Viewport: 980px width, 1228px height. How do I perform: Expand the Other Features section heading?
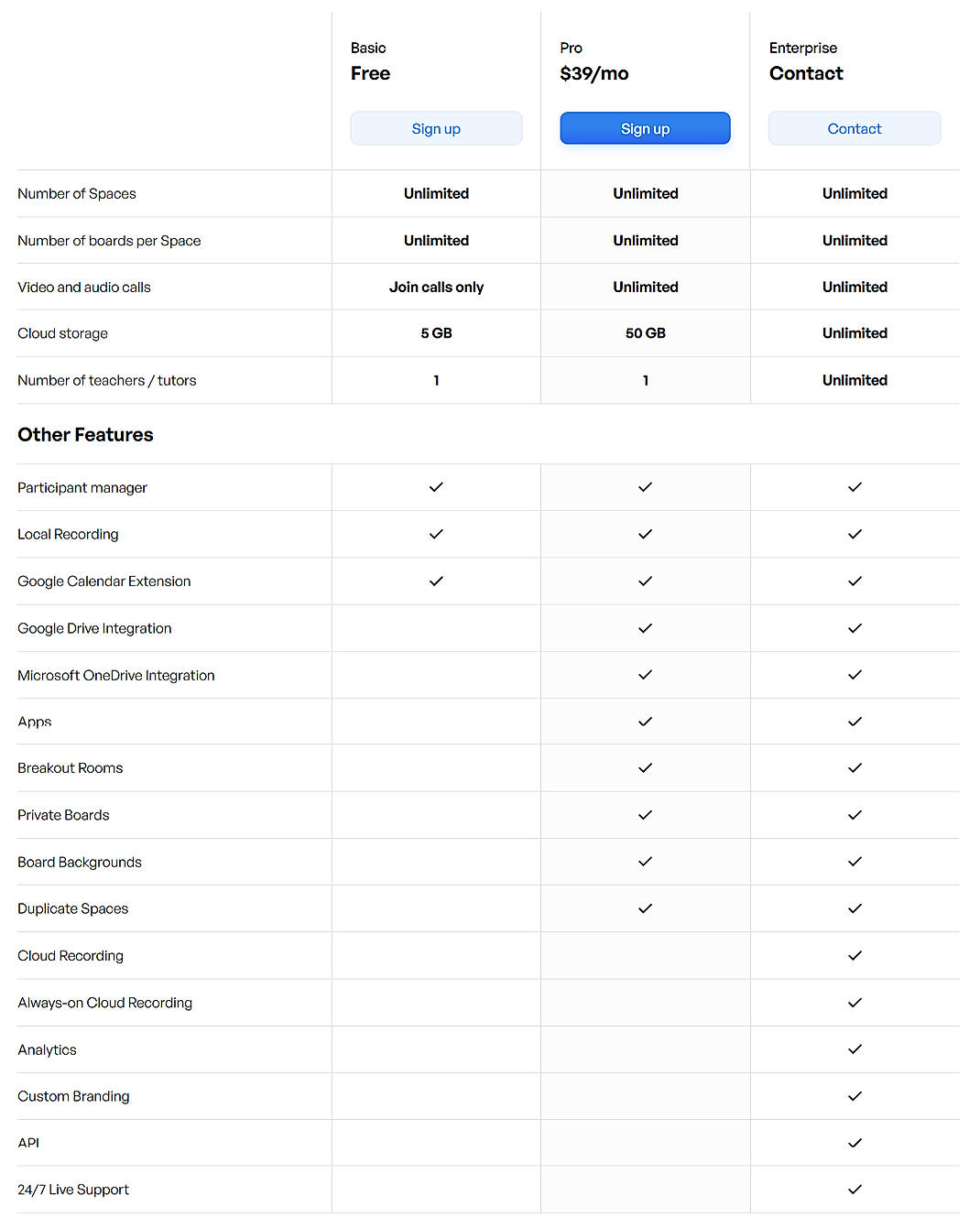[x=85, y=434]
